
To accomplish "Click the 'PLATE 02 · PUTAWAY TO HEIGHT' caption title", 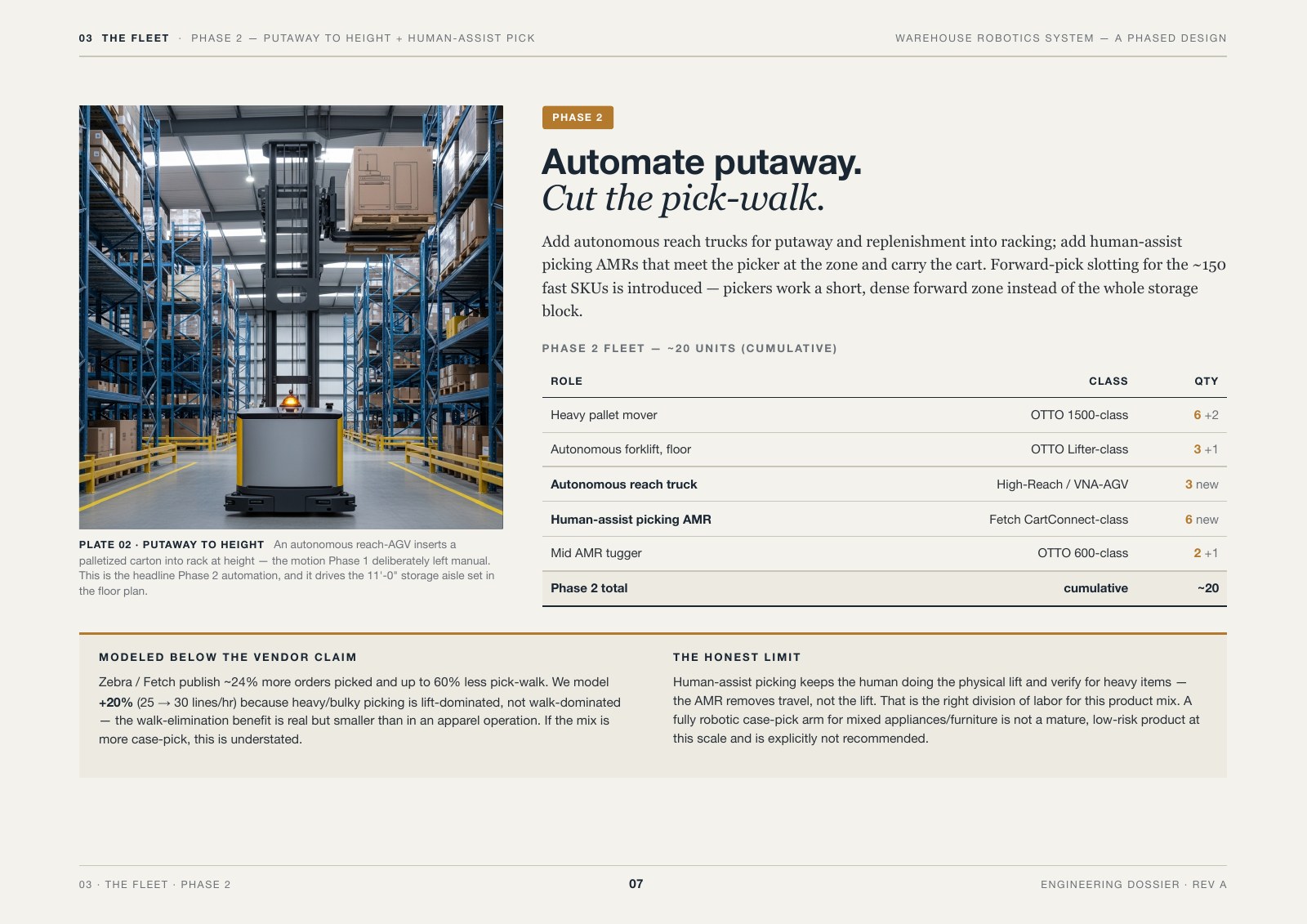I will pyautogui.click(x=172, y=545).
